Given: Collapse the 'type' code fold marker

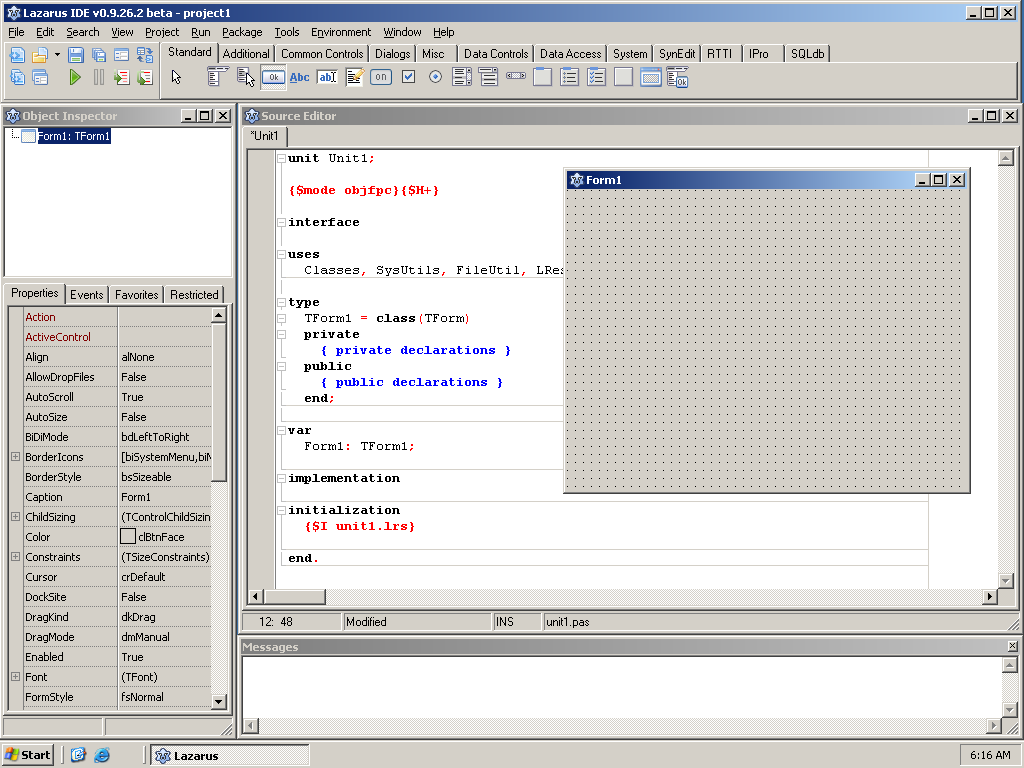Looking at the screenshot, I should (x=281, y=302).
